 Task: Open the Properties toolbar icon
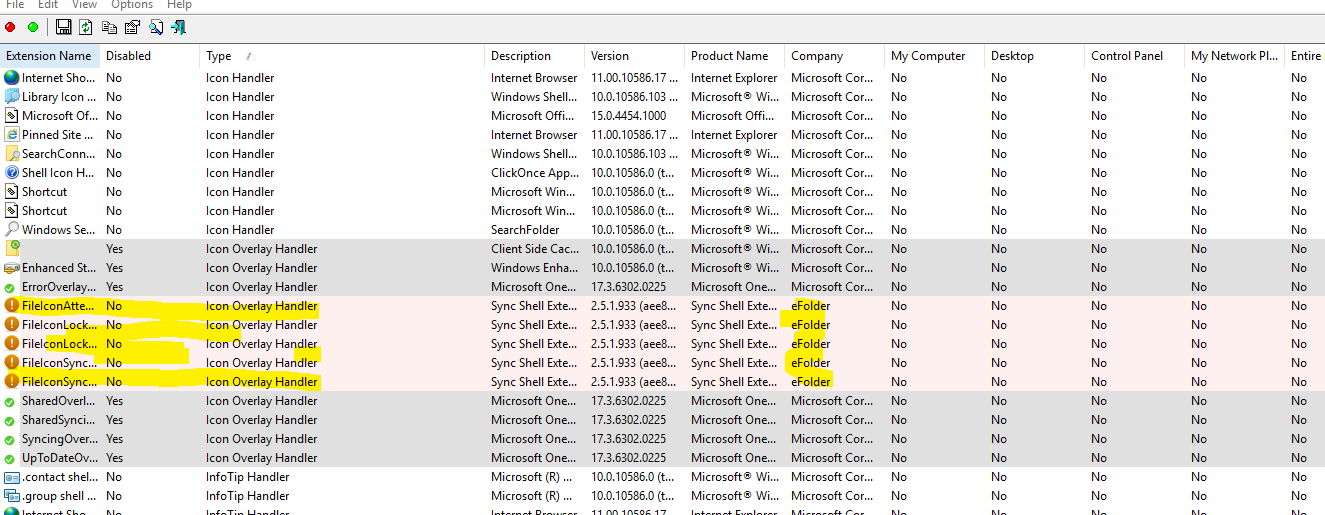[x=132, y=27]
